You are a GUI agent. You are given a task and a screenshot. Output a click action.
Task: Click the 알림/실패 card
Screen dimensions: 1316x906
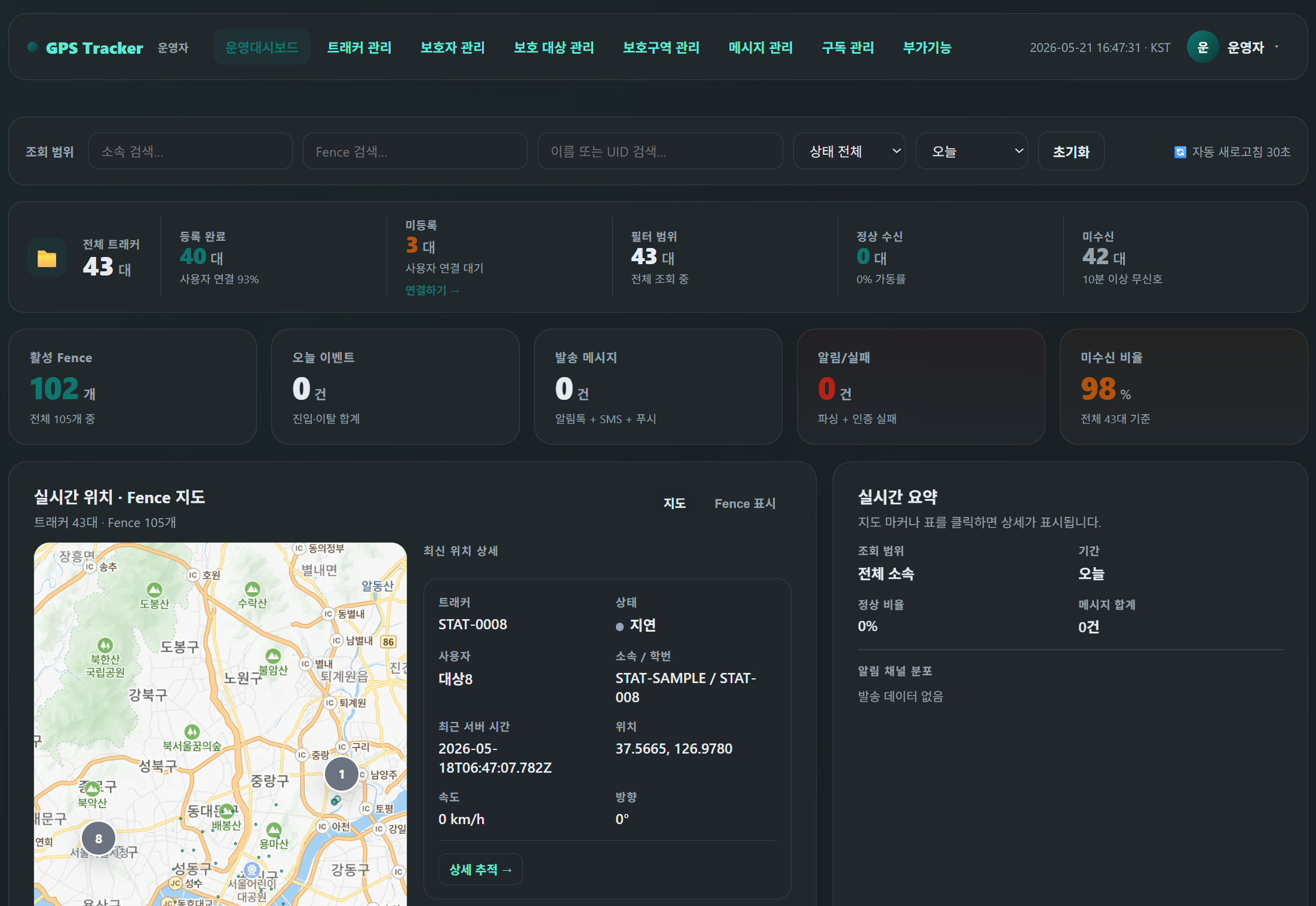(921, 387)
